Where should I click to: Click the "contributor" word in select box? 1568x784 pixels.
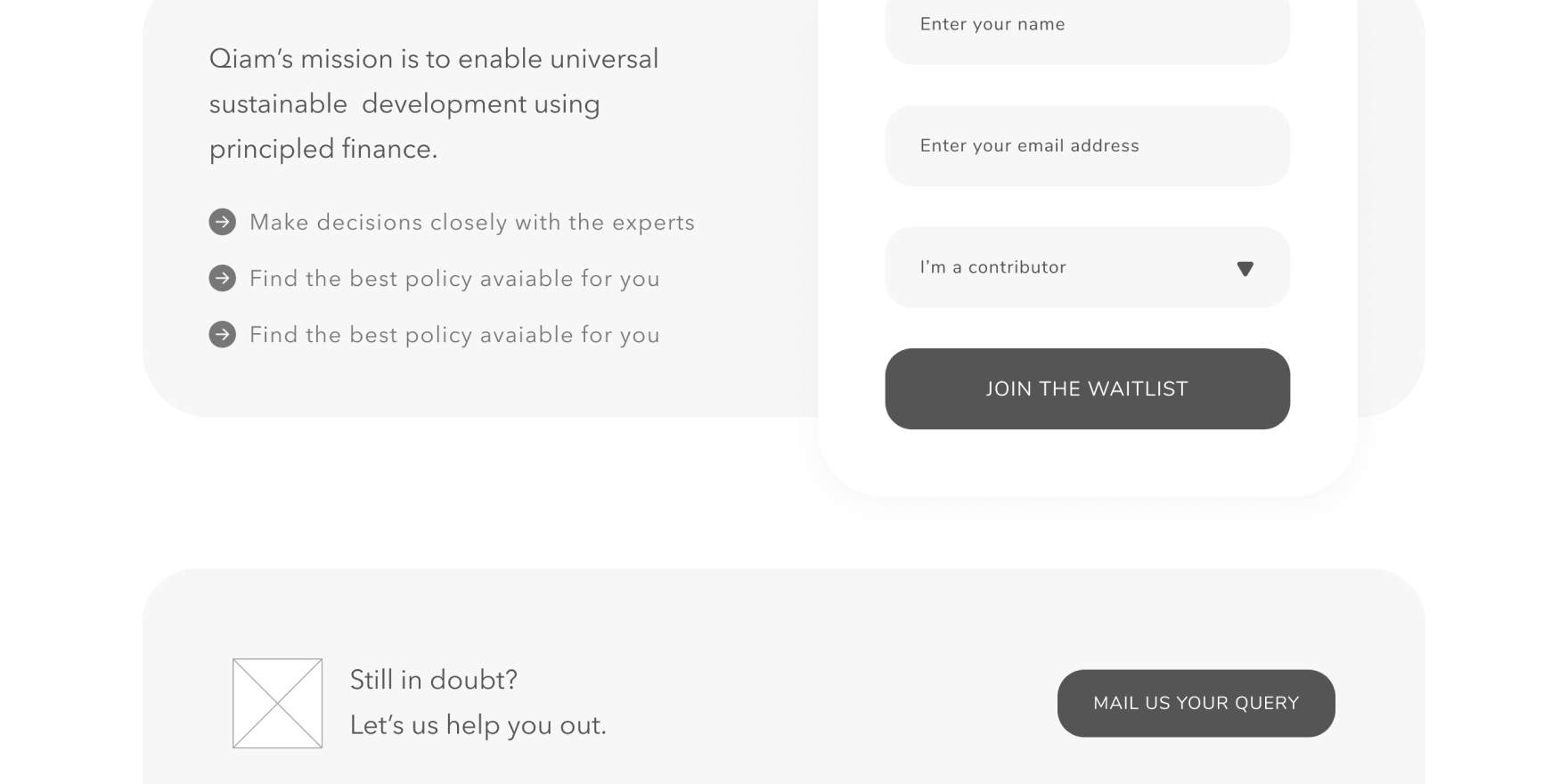pyautogui.click(x=1017, y=267)
